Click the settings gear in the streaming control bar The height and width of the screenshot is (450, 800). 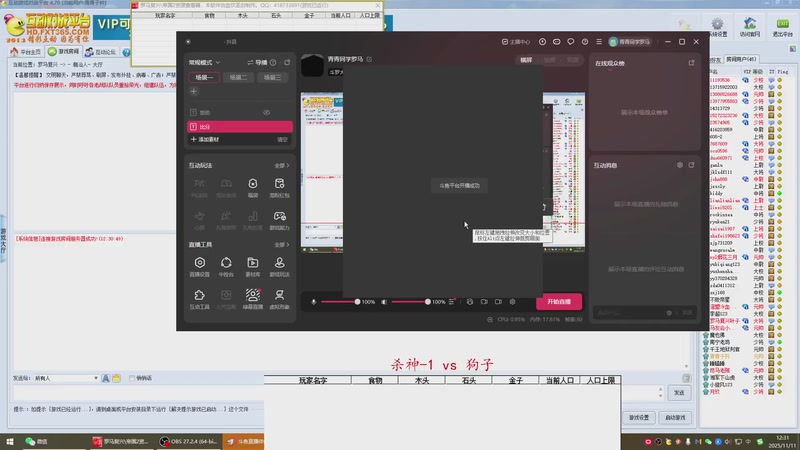tap(512, 302)
